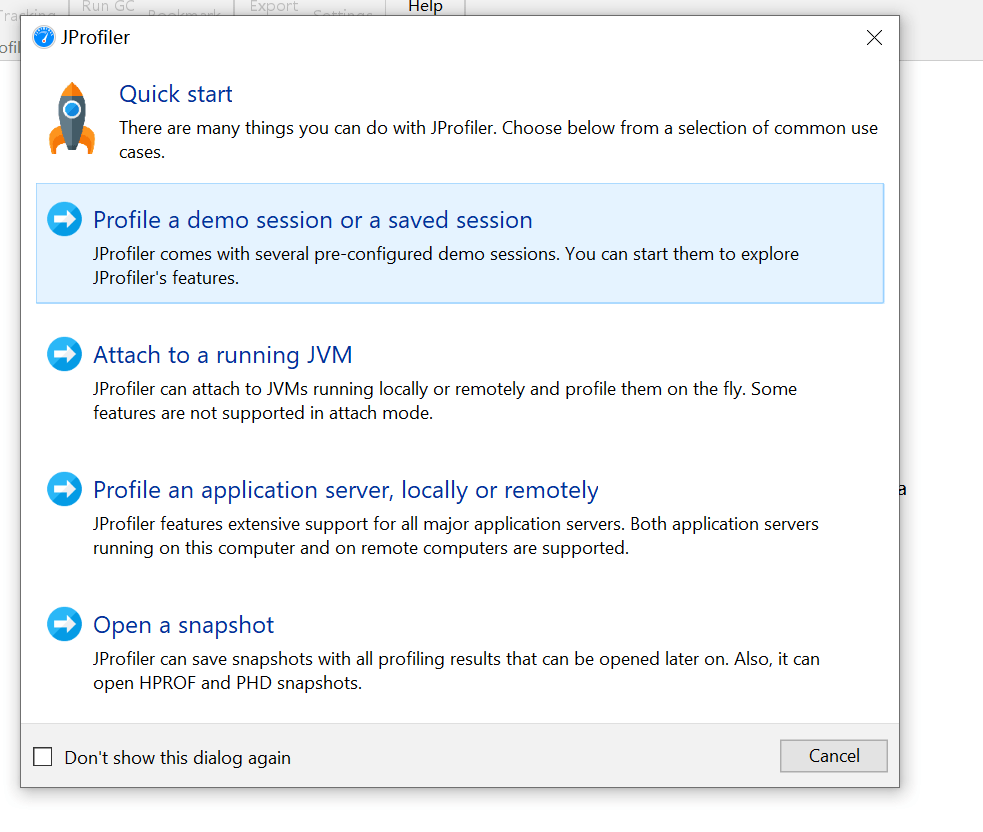The height and width of the screenshot is (832, 983).
Task: Click arrow icon beside Open a snapshot
Action: pos(65,625)
